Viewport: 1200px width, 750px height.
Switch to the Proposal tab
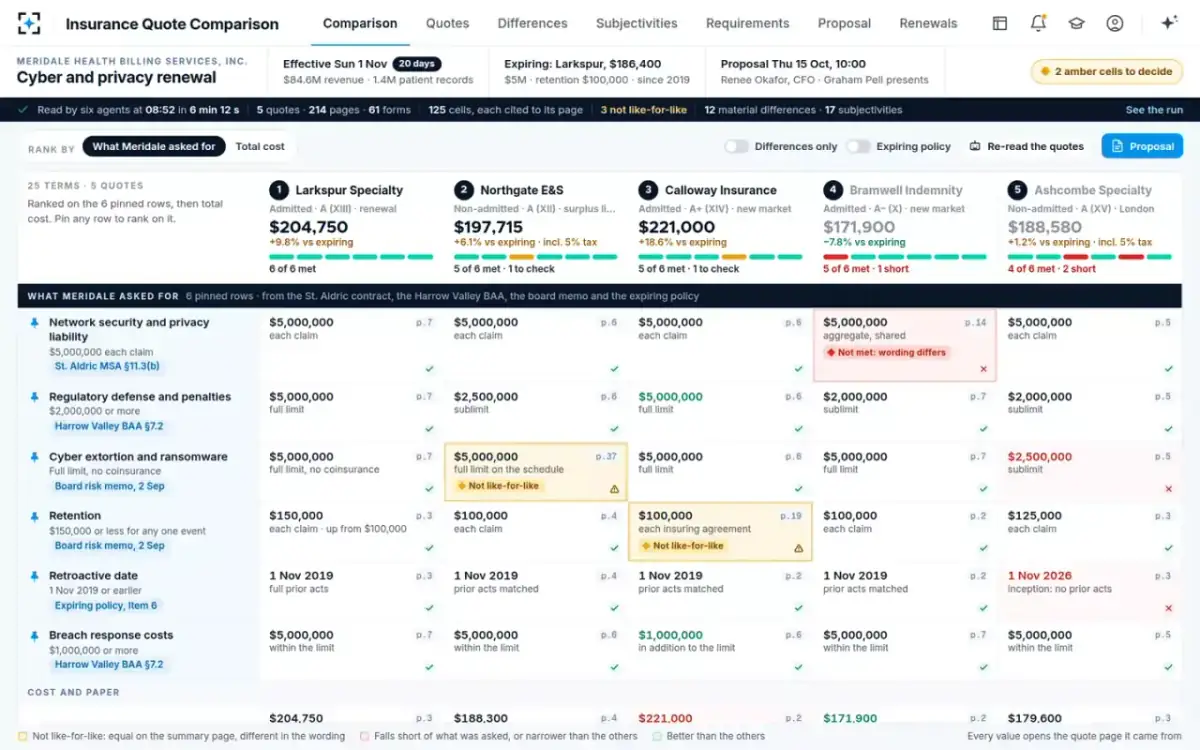click(844, 23)
